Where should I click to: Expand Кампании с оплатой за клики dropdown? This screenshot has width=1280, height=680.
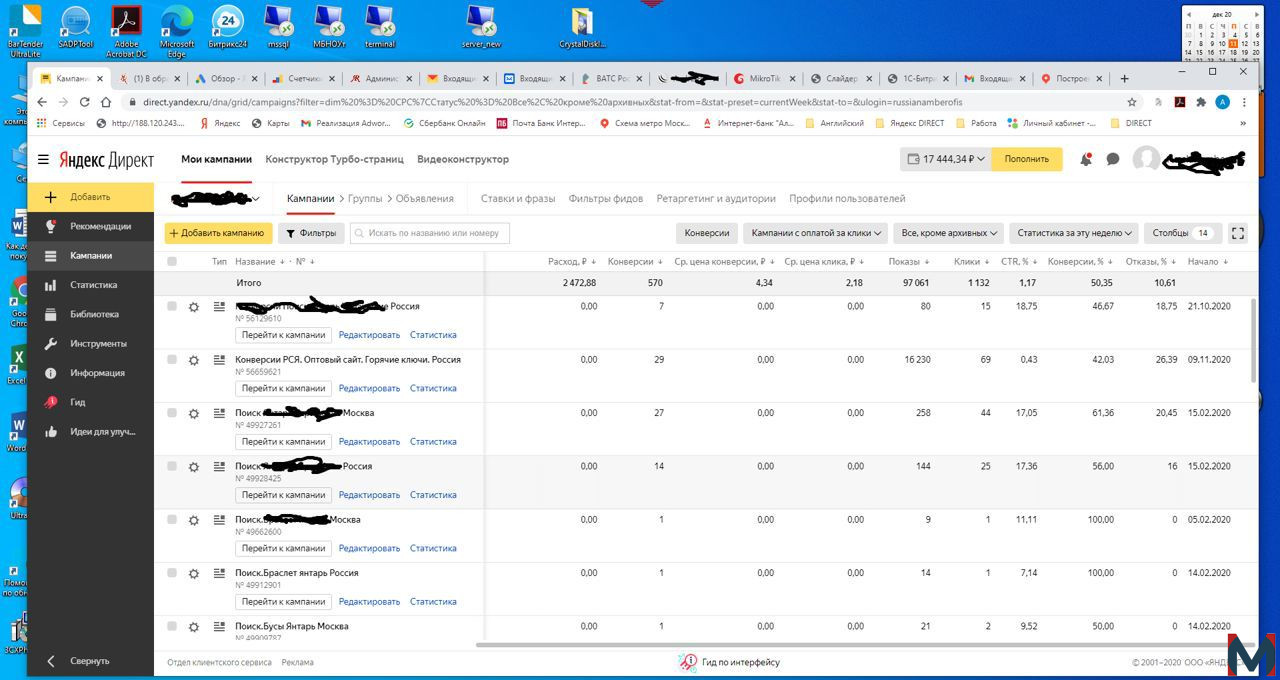point(815,233)
